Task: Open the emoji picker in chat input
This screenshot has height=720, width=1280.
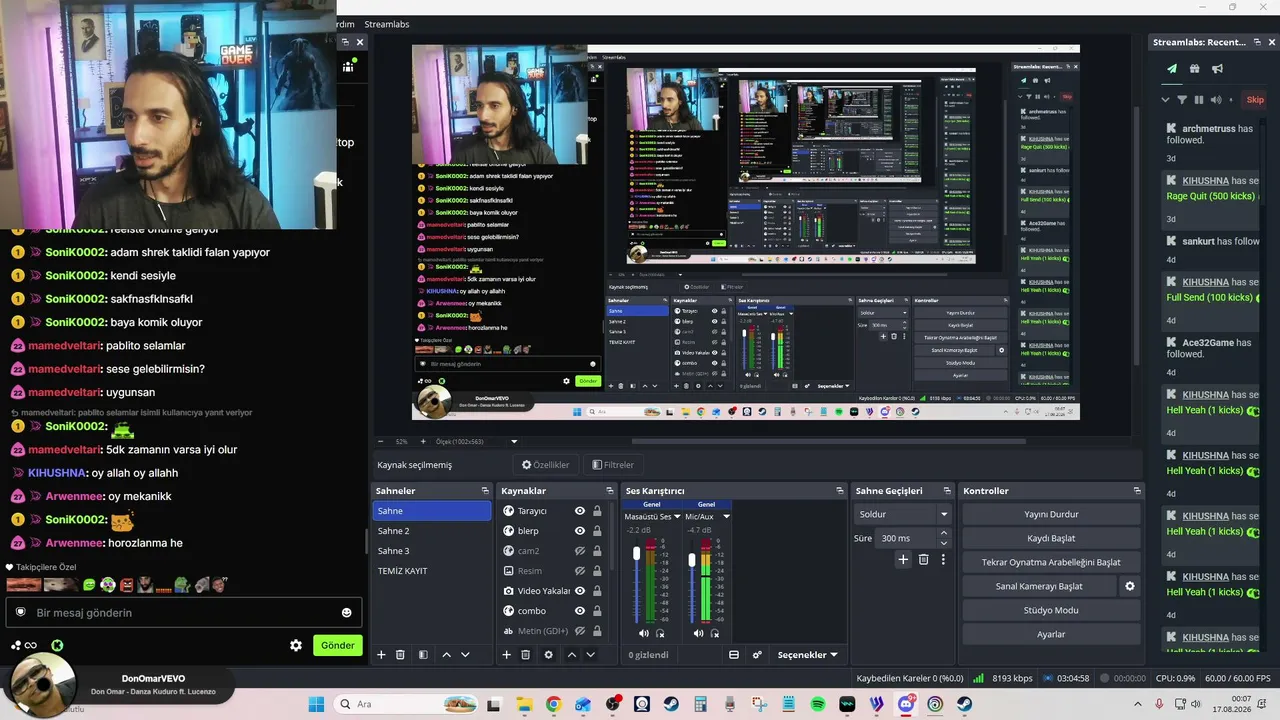Action: click(347, 613)
